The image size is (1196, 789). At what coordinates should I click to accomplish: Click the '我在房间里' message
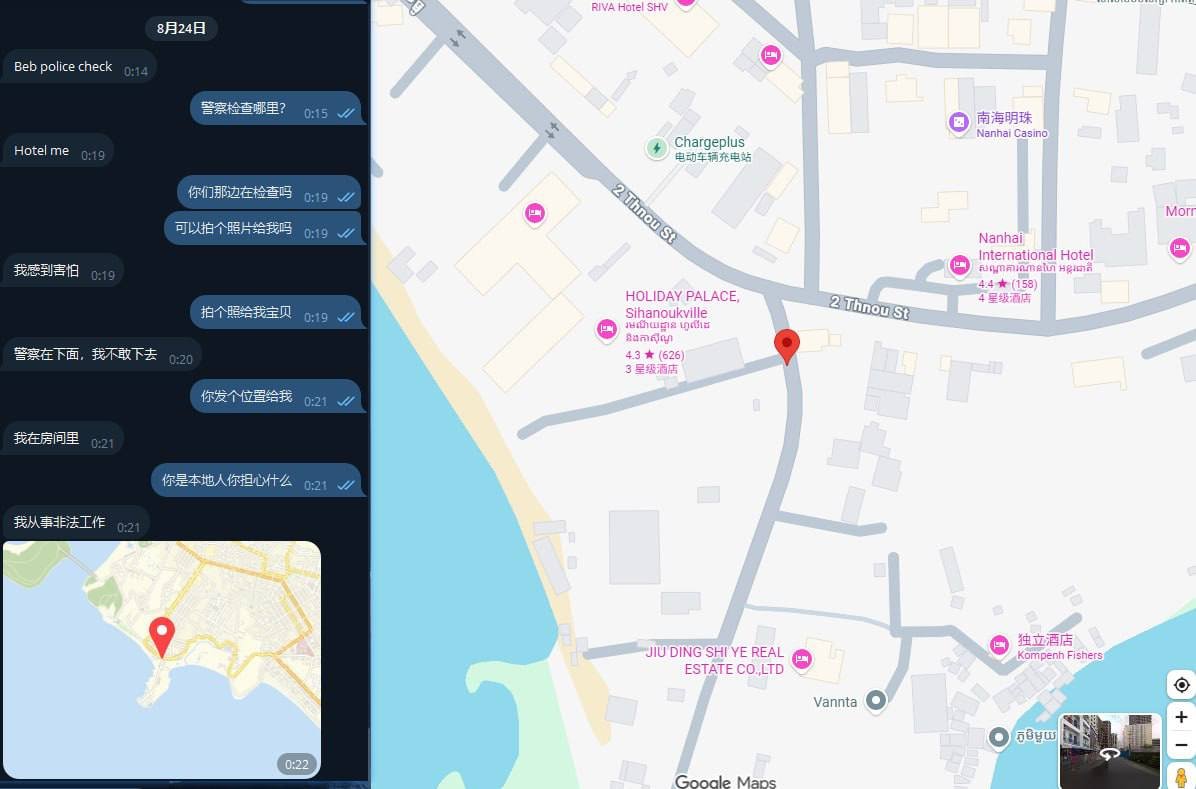pos(63,438)
